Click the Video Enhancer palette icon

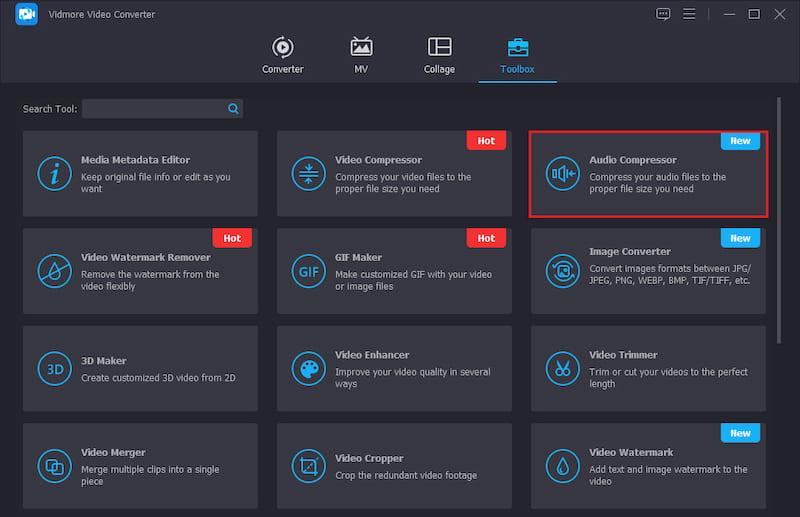click(x=308, y=368)
